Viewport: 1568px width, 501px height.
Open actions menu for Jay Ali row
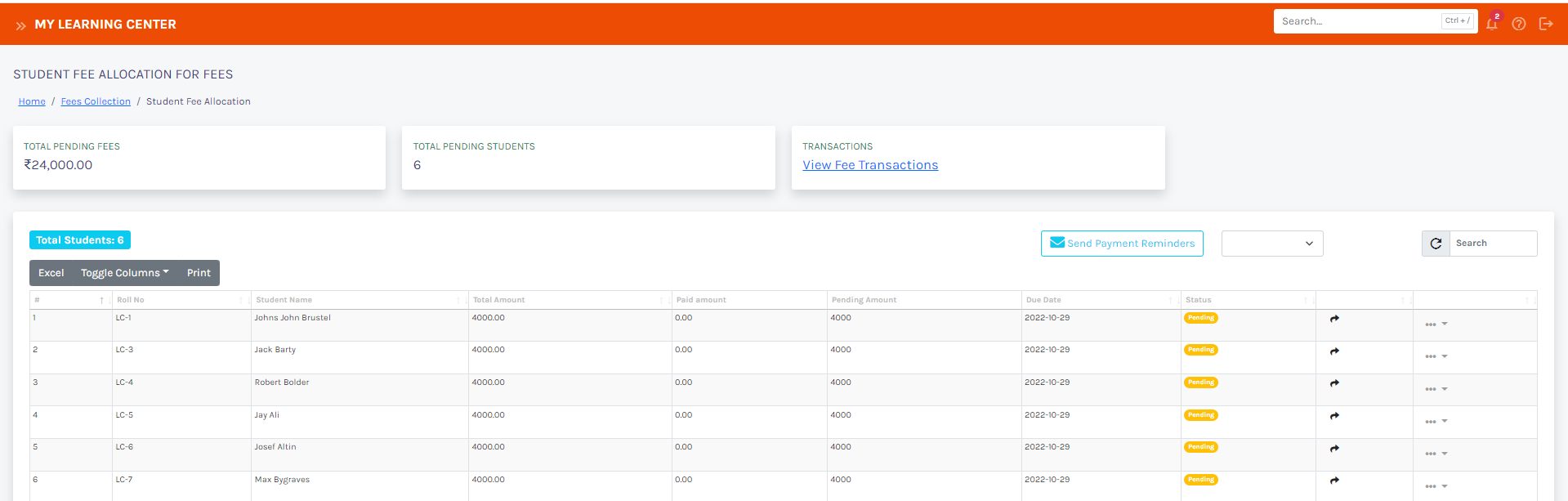pyautogui.click(x=1436, y=422)
